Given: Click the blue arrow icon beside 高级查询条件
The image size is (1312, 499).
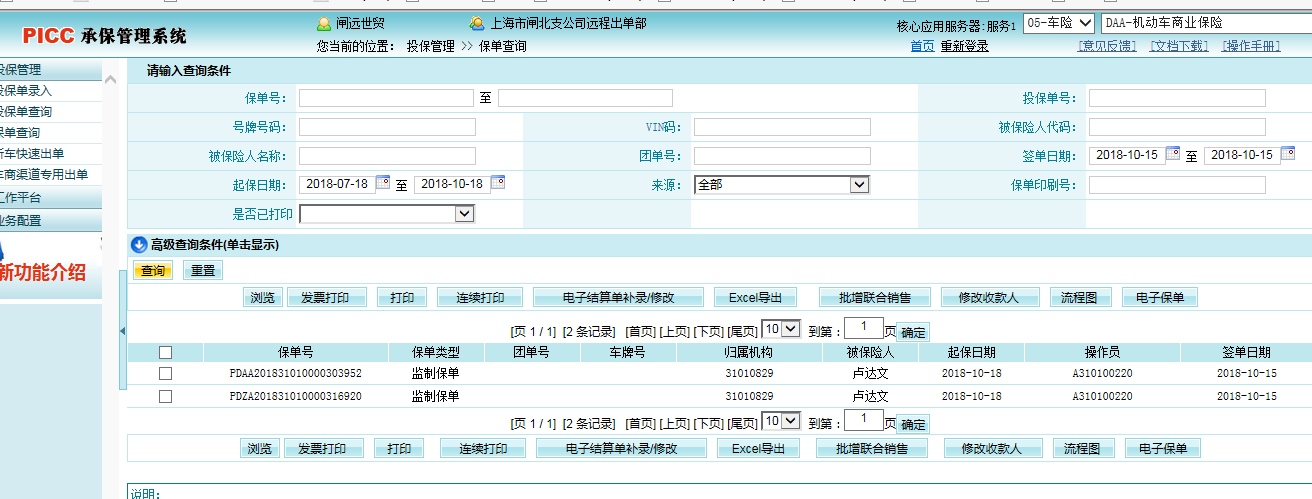Looking at the screenshot, I should (140, 244).
